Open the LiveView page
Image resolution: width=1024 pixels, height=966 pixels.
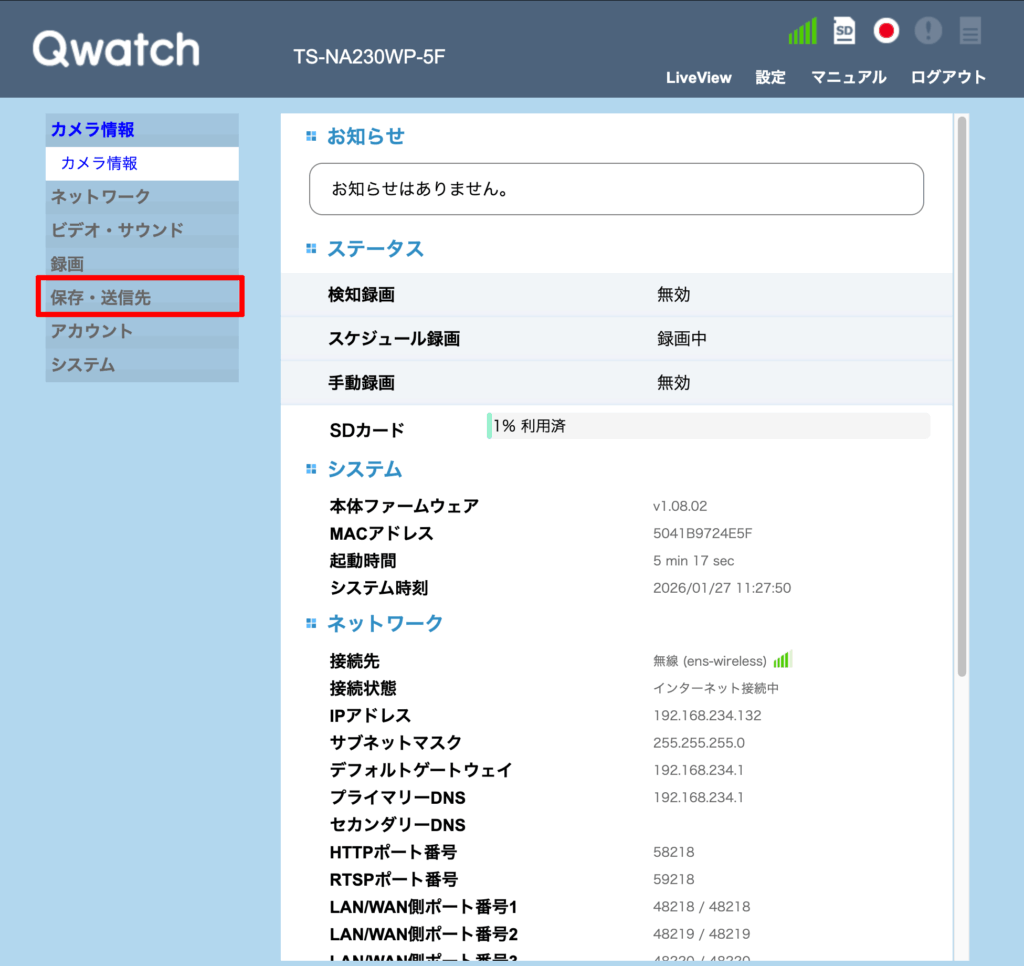click(698, 77)
